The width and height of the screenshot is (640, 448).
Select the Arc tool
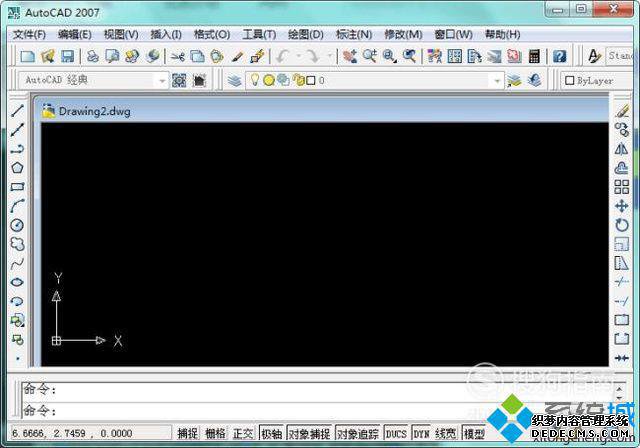(x=17, y=206)
